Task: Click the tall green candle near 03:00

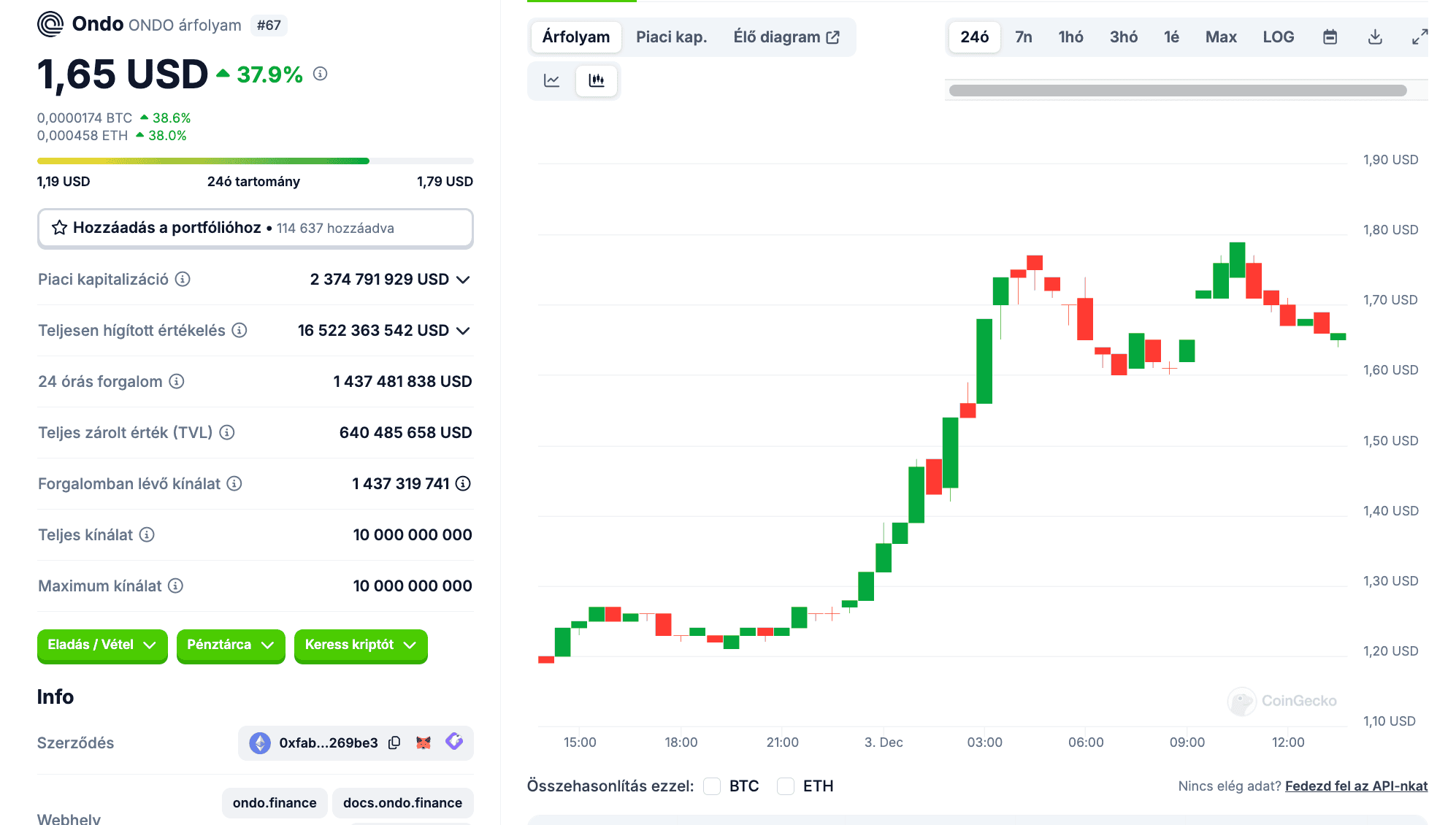Action: click(x=984, y=361)
